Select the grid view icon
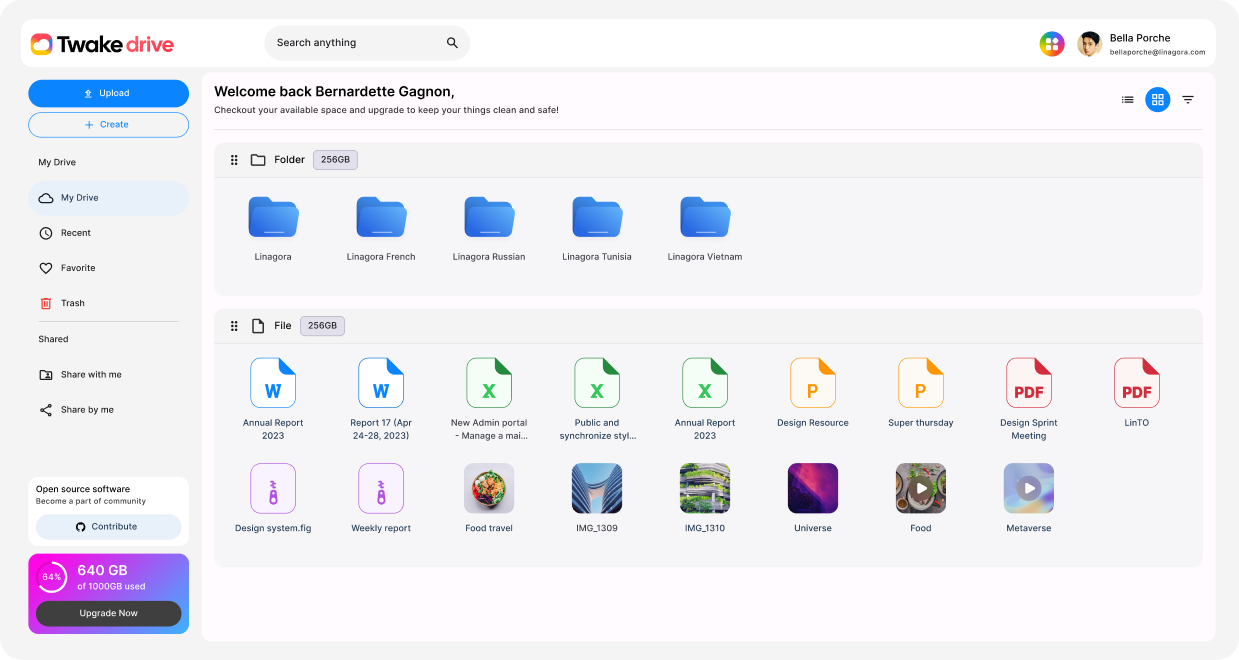The width and height of the screenshot is (1239, 660). 1157,99
